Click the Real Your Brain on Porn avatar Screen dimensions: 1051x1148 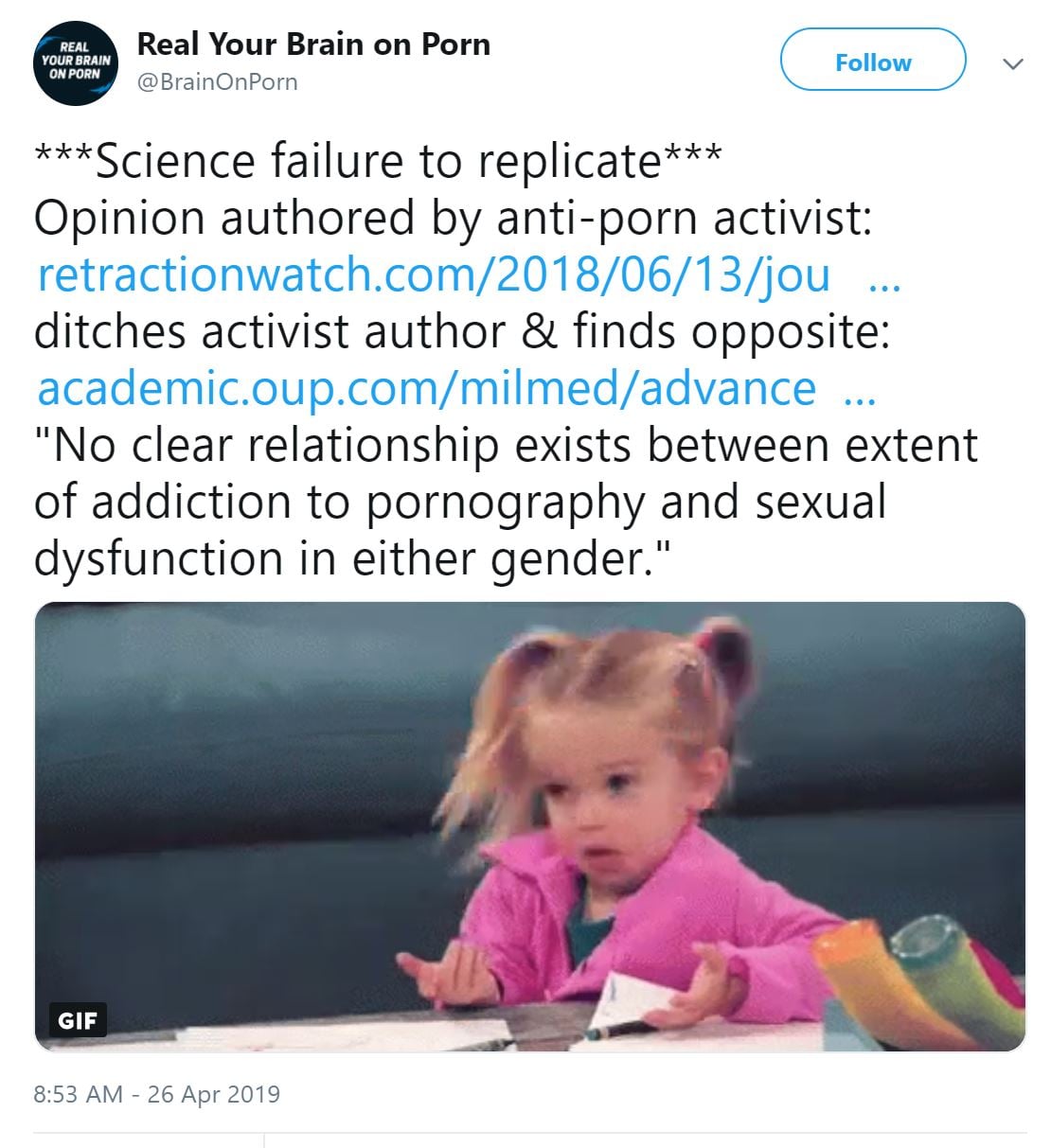75,63
